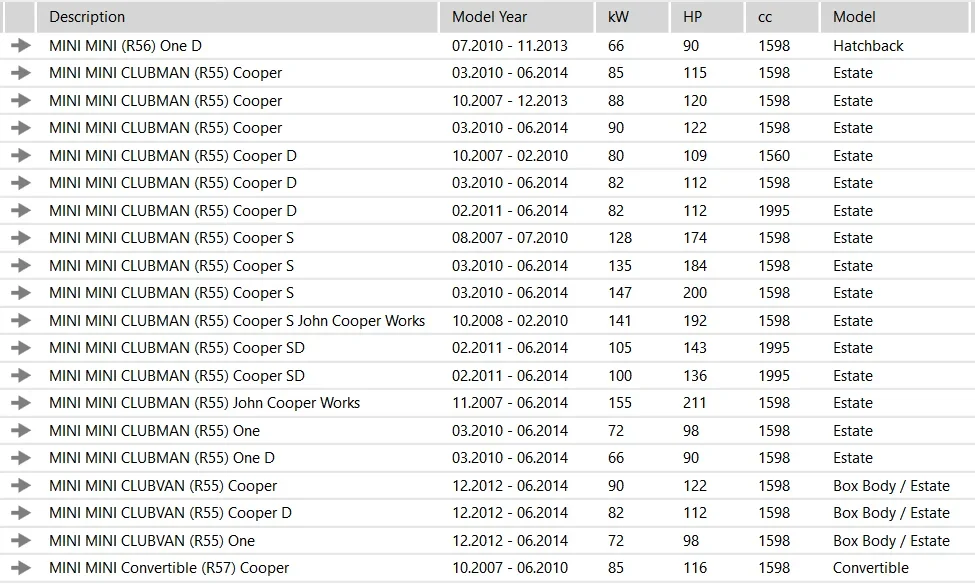Click the arrow for the Clubman Cooper S 200 HP row
The height and width of the screenshot is (584, 975).
21,293
